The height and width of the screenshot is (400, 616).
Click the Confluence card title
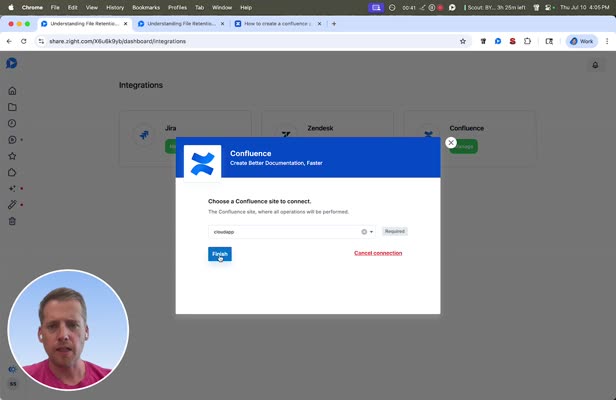[x=467, y=128]
